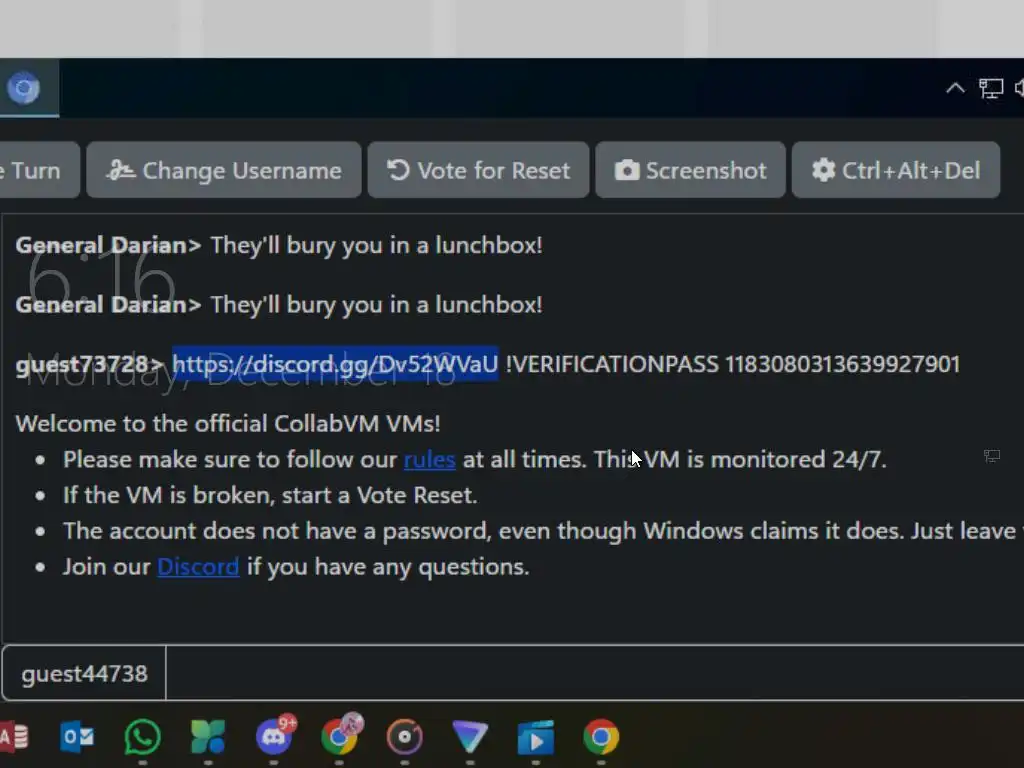Screen dimensions: 1024x768
Task: Open the circular music app taskbar icon
Action: [x=405, y=737]
